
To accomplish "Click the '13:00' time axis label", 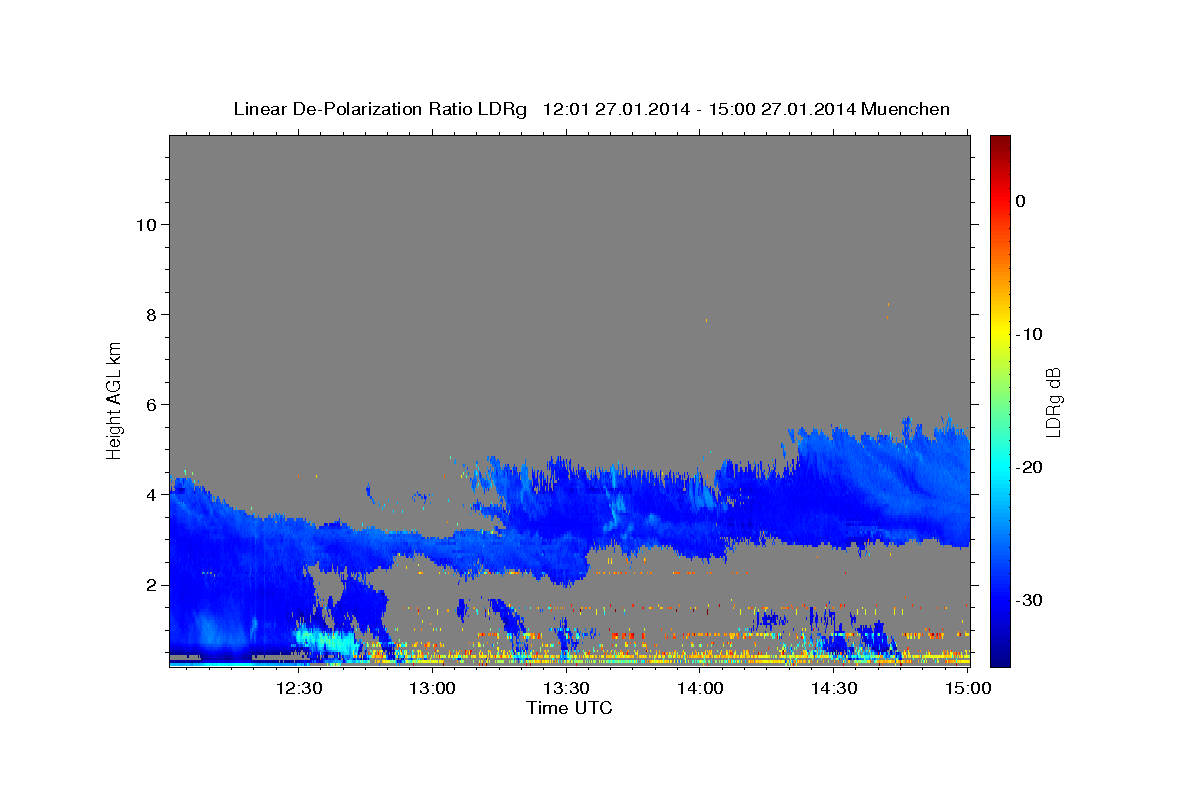I will pyautogui.click(x=432, y=688).
